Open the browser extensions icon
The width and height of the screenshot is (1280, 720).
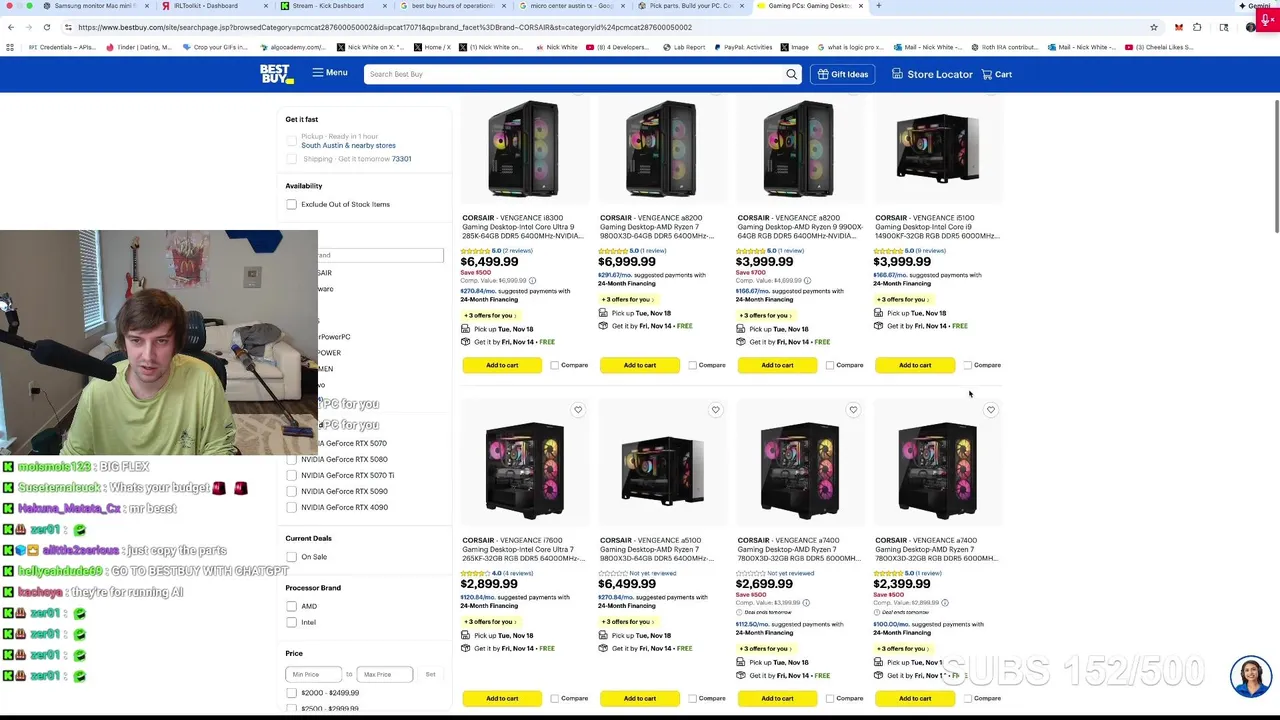click(1197, 27)
